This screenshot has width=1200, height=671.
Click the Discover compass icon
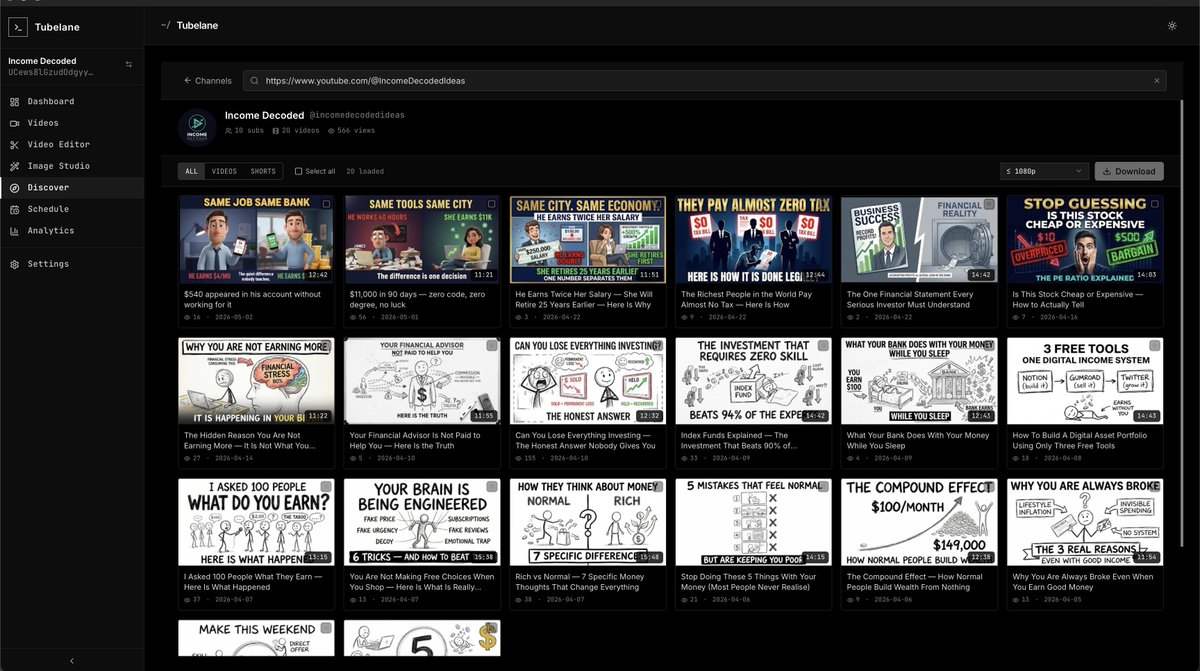click(x=15, y=188)
